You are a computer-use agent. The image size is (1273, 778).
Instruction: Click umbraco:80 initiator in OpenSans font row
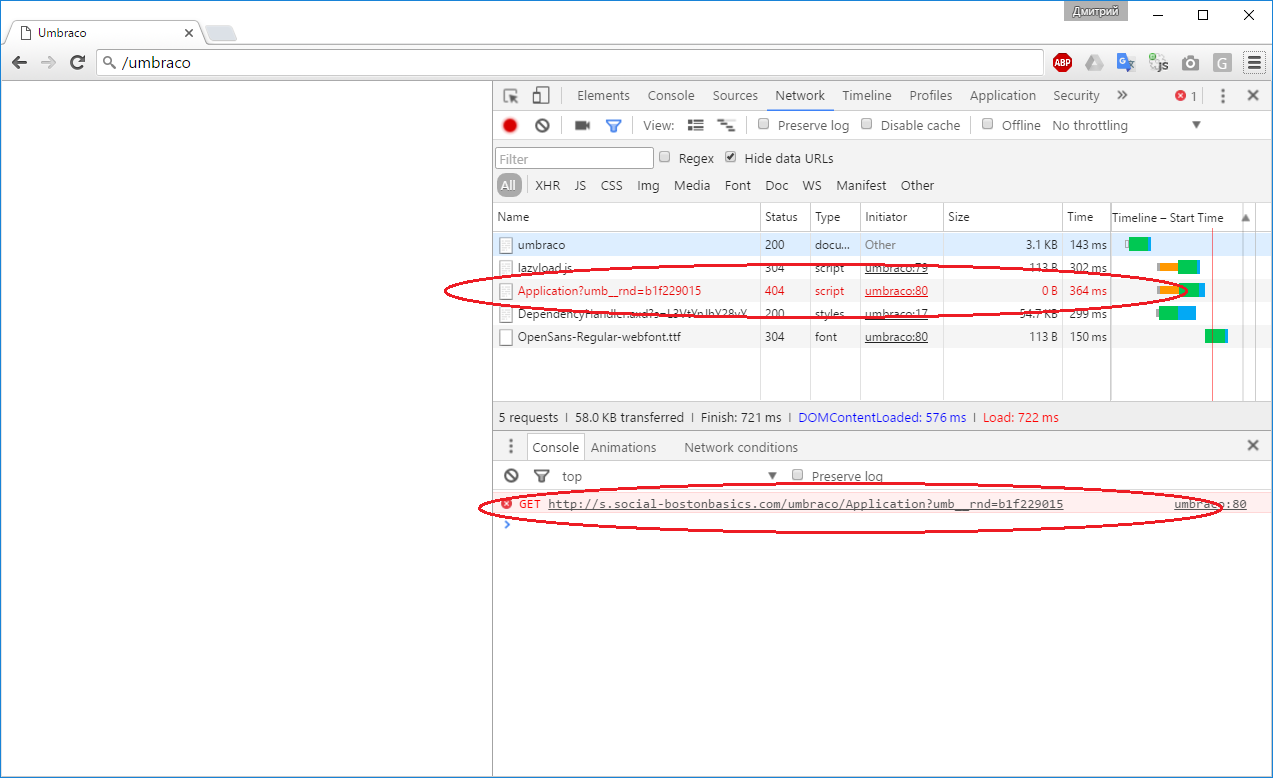pos(896,337)
